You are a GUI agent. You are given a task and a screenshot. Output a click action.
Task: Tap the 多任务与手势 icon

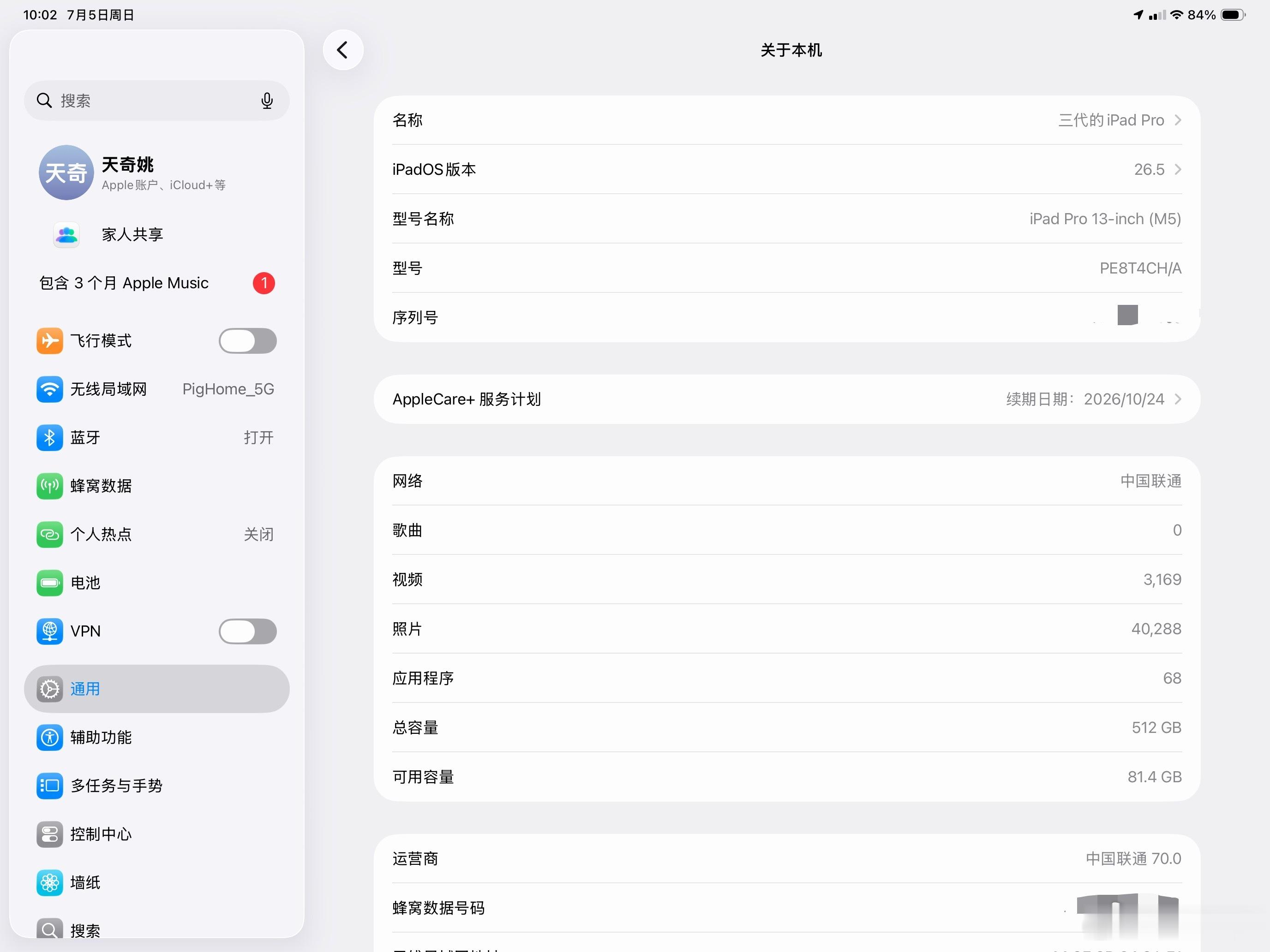(x=50, y=785)
